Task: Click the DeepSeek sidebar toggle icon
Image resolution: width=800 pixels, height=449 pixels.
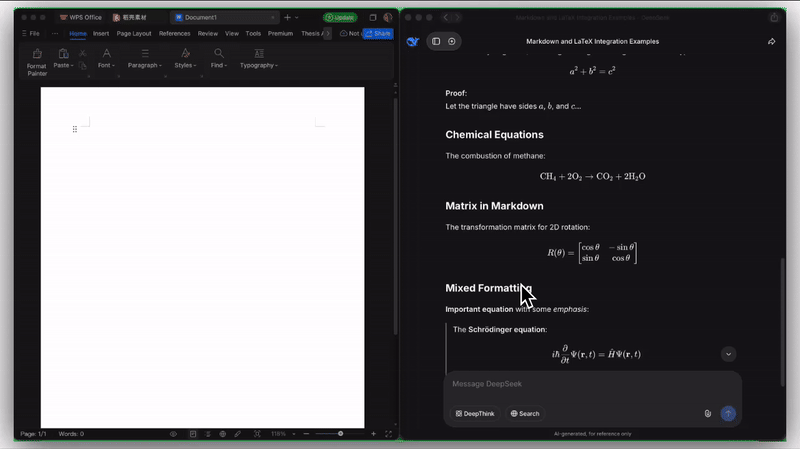Action: point(436,41)
